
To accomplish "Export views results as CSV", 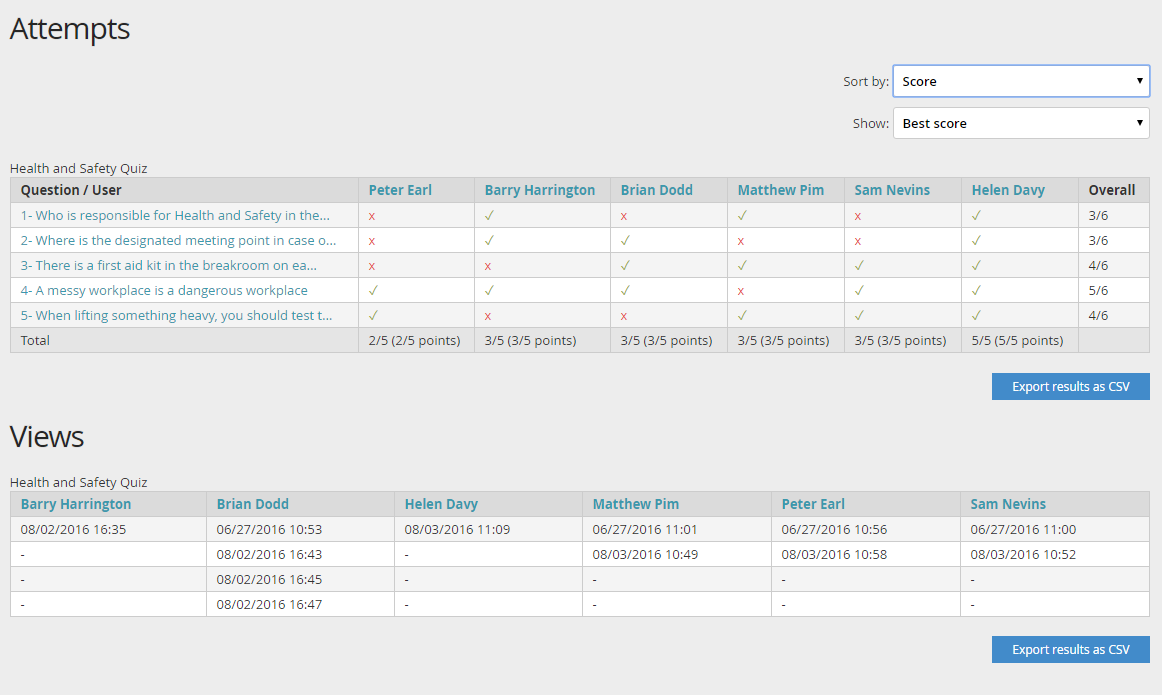I will tap(1070, 650).
